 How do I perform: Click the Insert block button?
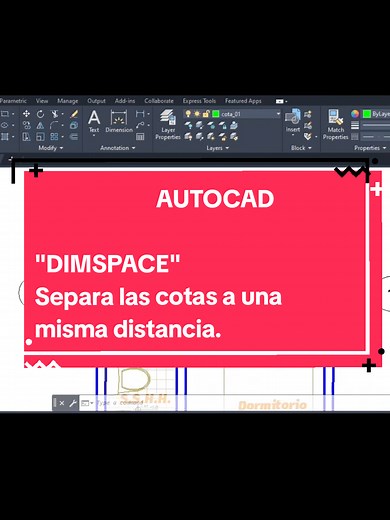(293, 121)
